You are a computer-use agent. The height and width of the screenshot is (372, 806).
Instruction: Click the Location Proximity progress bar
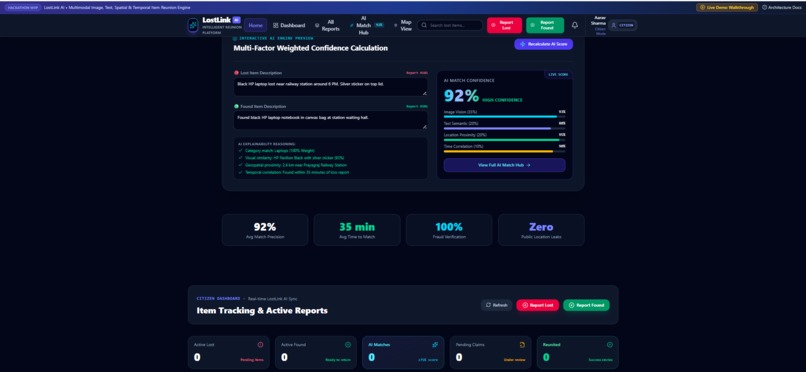pyautogui.click(x=504, y=140)
